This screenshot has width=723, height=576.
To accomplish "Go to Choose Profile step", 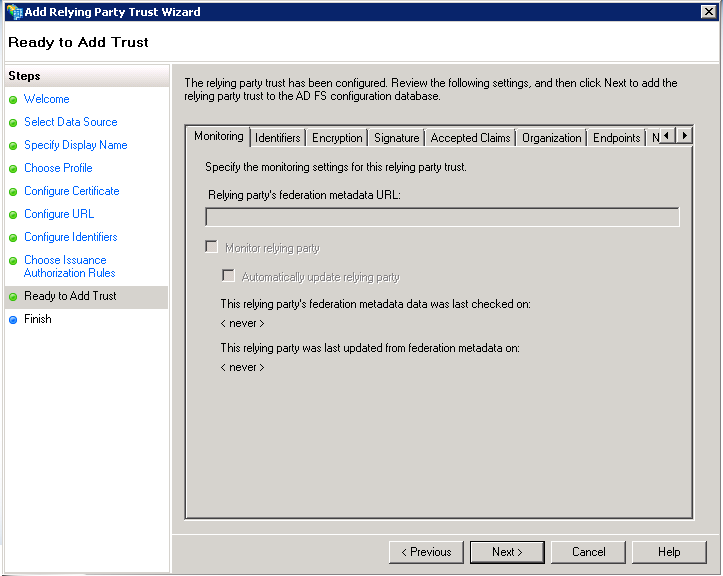I will (58, 168).
